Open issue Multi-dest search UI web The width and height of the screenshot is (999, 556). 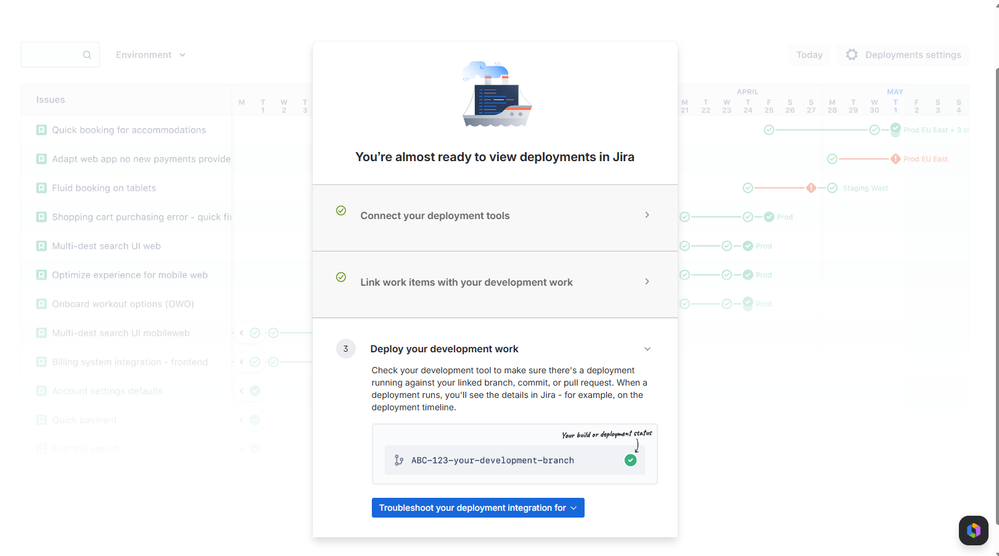pos(106,246)
